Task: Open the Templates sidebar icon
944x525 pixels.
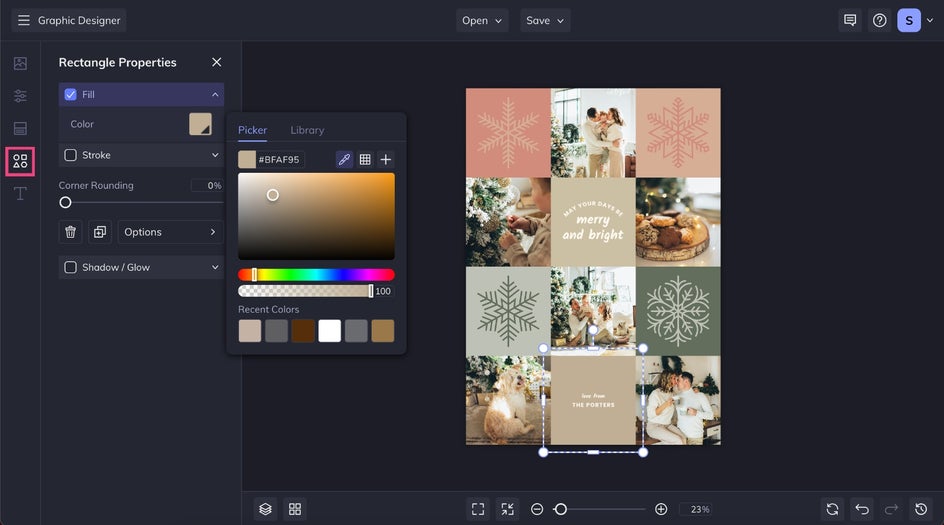Action: [x=20, y=128]
